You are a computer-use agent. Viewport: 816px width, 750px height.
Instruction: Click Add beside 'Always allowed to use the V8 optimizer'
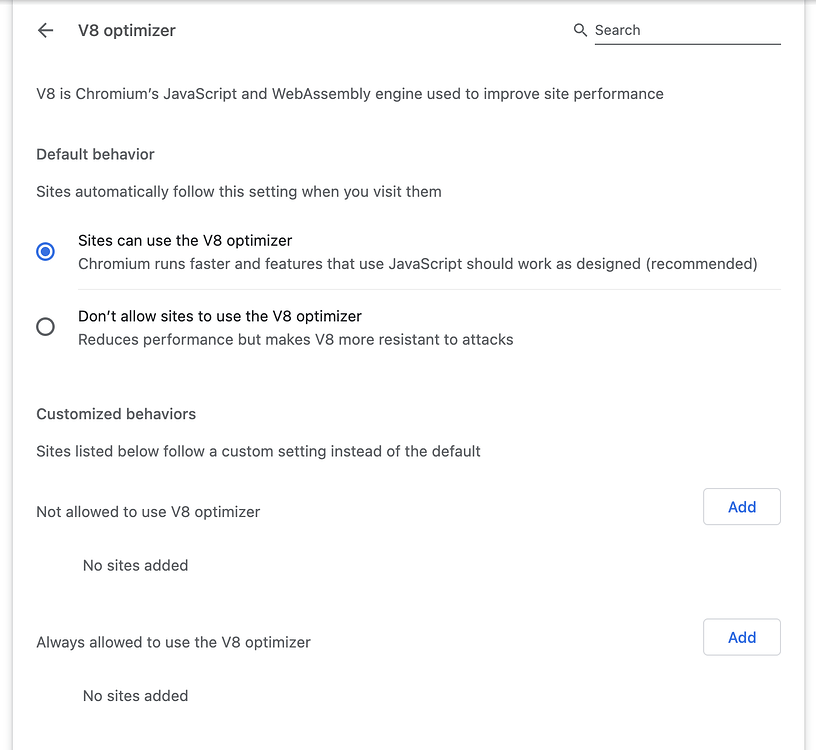[x=741, y=637]
